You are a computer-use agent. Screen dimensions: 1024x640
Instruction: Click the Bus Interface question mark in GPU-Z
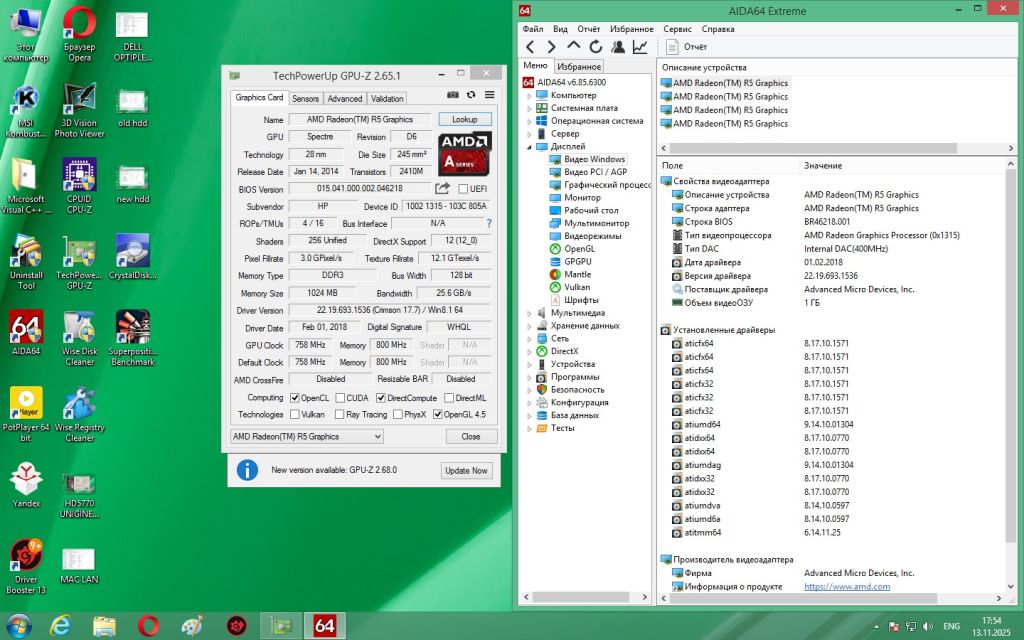coord(488,223)
